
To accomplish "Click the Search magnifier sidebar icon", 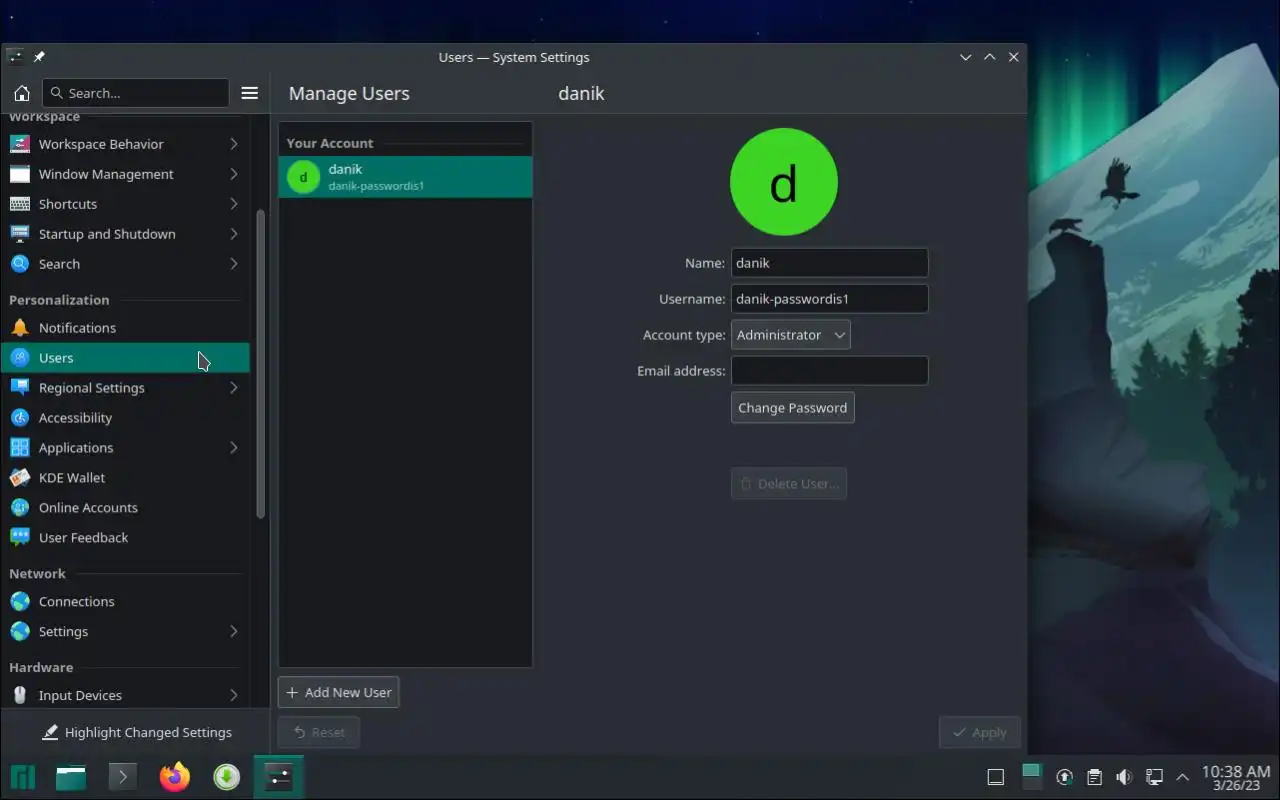I will coord(20,264).
